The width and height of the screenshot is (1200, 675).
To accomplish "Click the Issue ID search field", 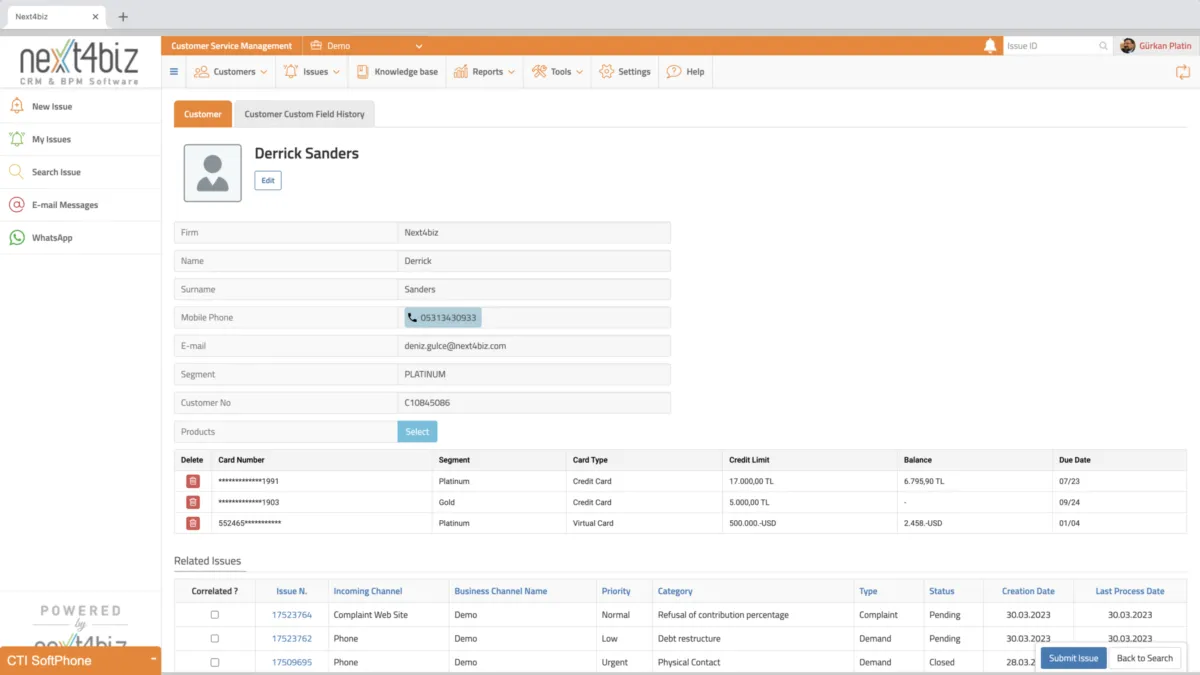I will [x=1050, y=46].
